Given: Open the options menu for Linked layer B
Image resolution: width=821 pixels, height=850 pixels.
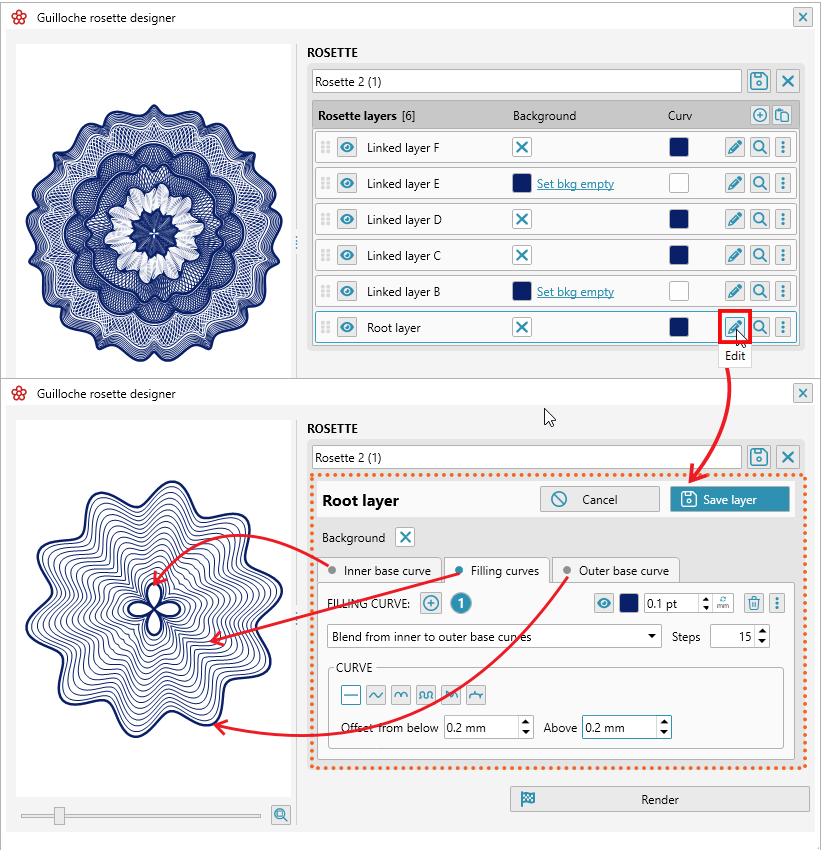Looking at the screenshot, I should [x=783, y=291].
